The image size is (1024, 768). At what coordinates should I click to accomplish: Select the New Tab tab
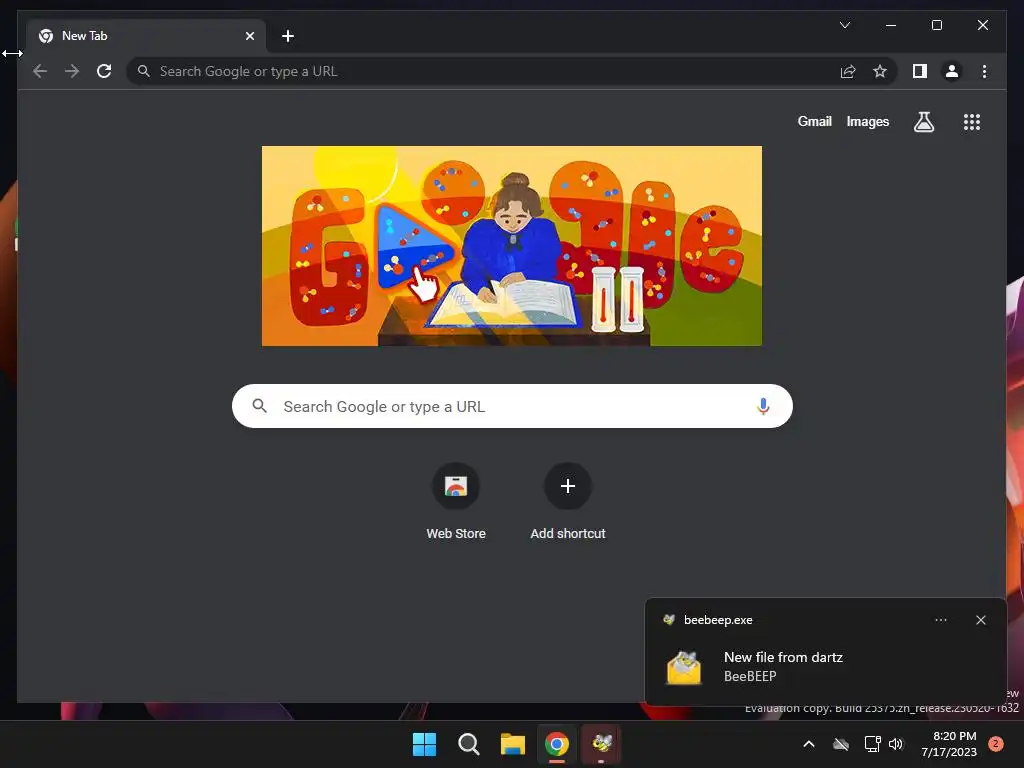(146, 36)
